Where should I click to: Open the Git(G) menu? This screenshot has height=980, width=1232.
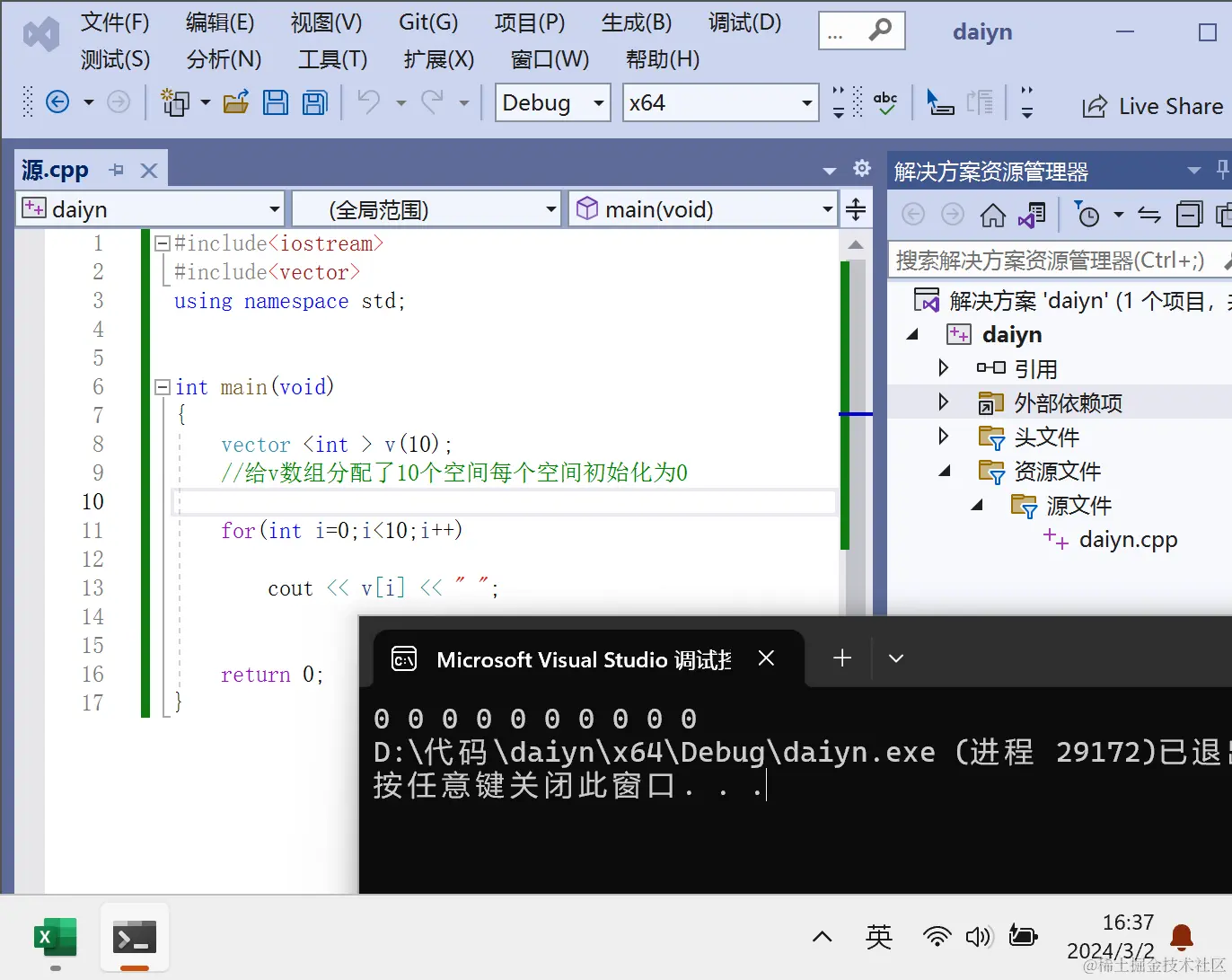(428, 22)
